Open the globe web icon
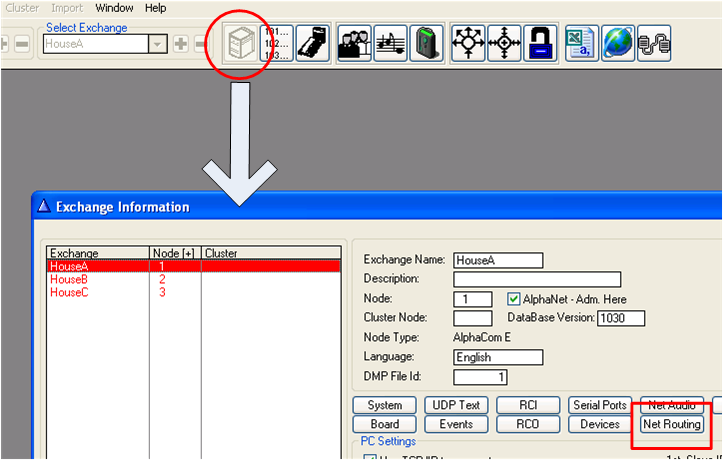Image resolution: width=723 pixels, height=460 pixels. pos(617,43)
